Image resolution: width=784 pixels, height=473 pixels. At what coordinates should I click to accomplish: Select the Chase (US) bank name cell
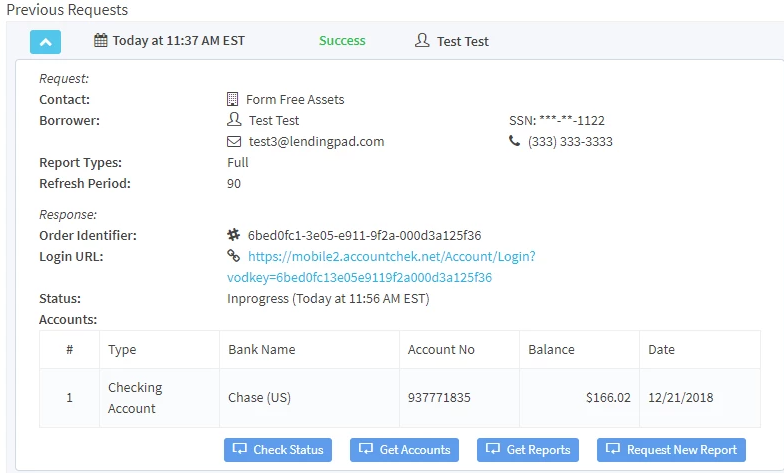(x=310, y=398)
